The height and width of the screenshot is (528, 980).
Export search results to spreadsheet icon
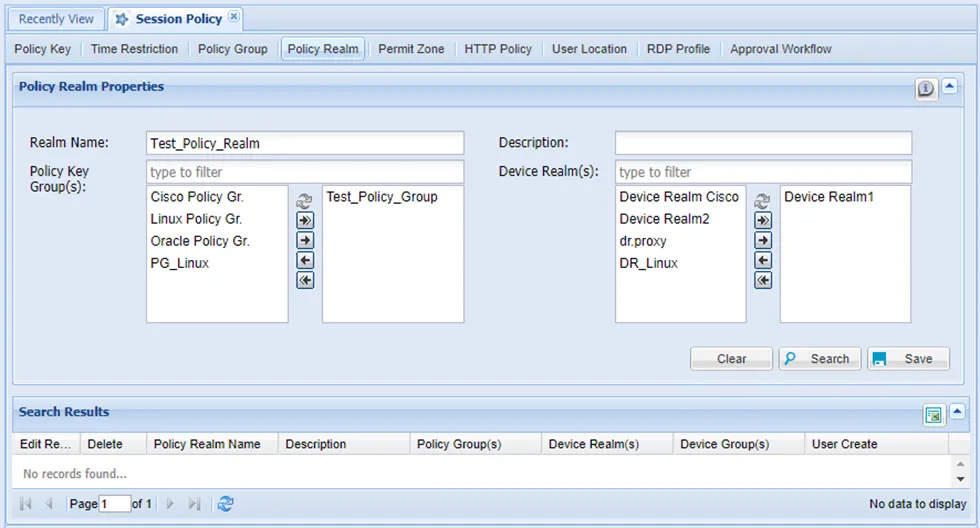point(933,415)
